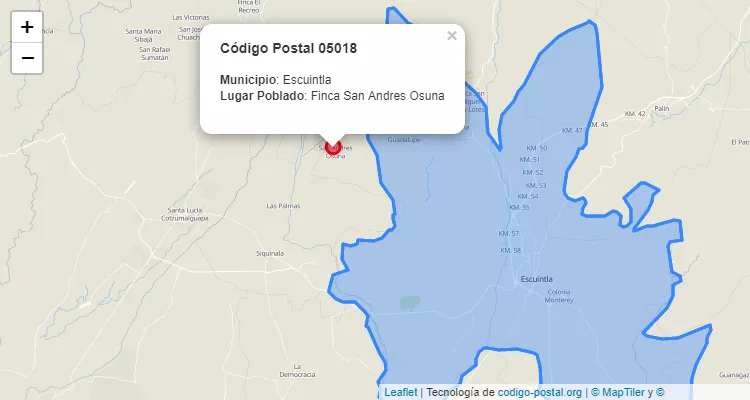Close the Código Postal 05018 popup
750x400 pixels.
coord(452,36)
